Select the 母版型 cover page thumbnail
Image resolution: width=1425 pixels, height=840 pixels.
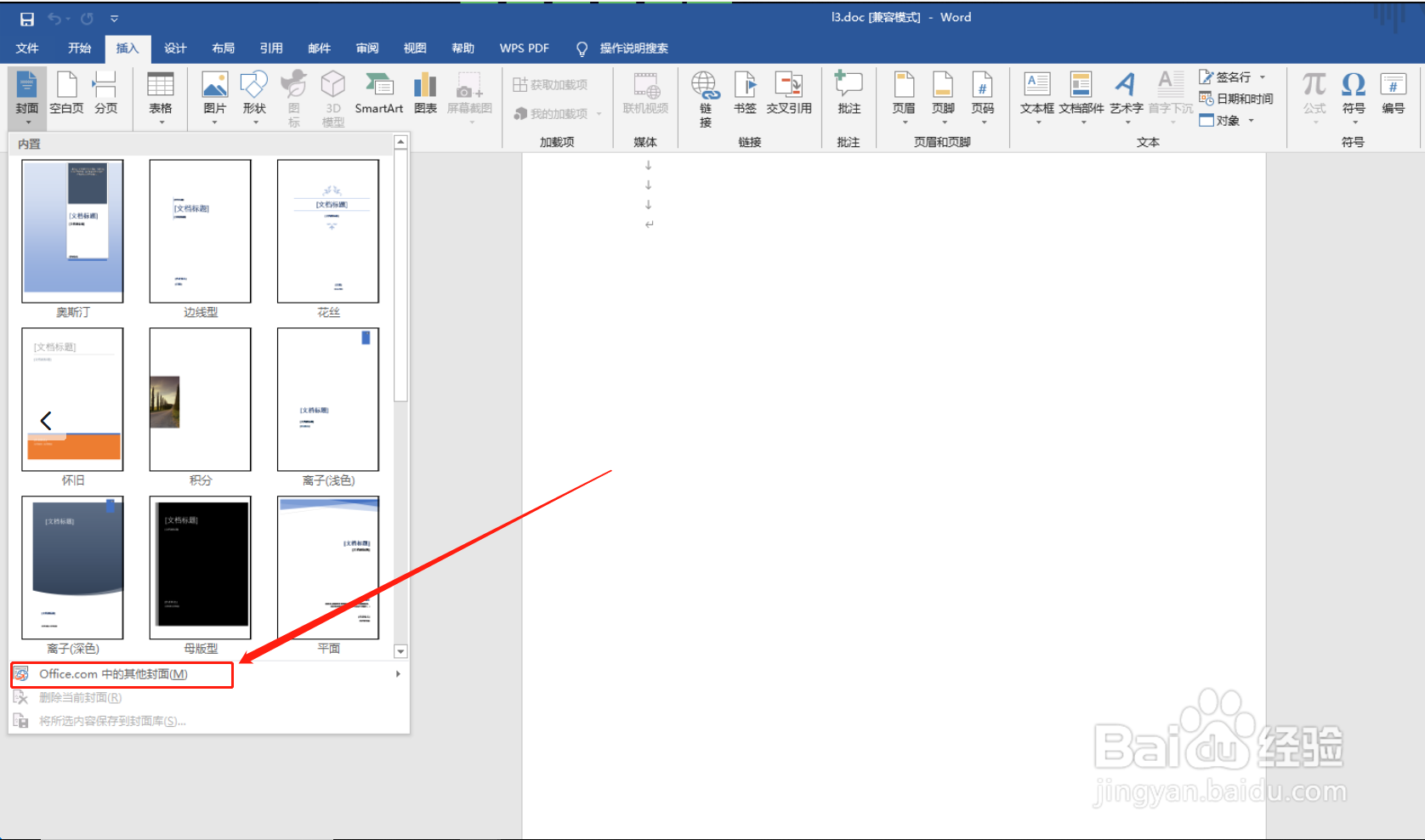click(x=201, y=568)
